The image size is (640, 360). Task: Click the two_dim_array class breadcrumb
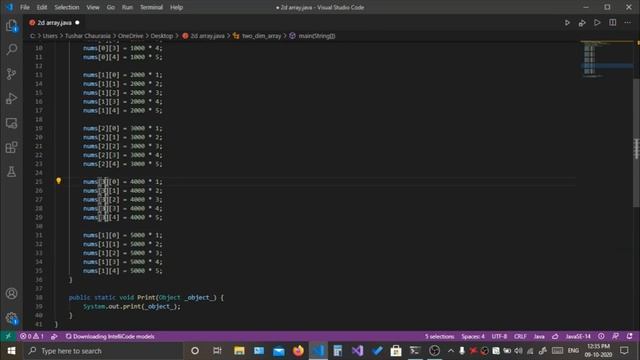click(257, 36)
